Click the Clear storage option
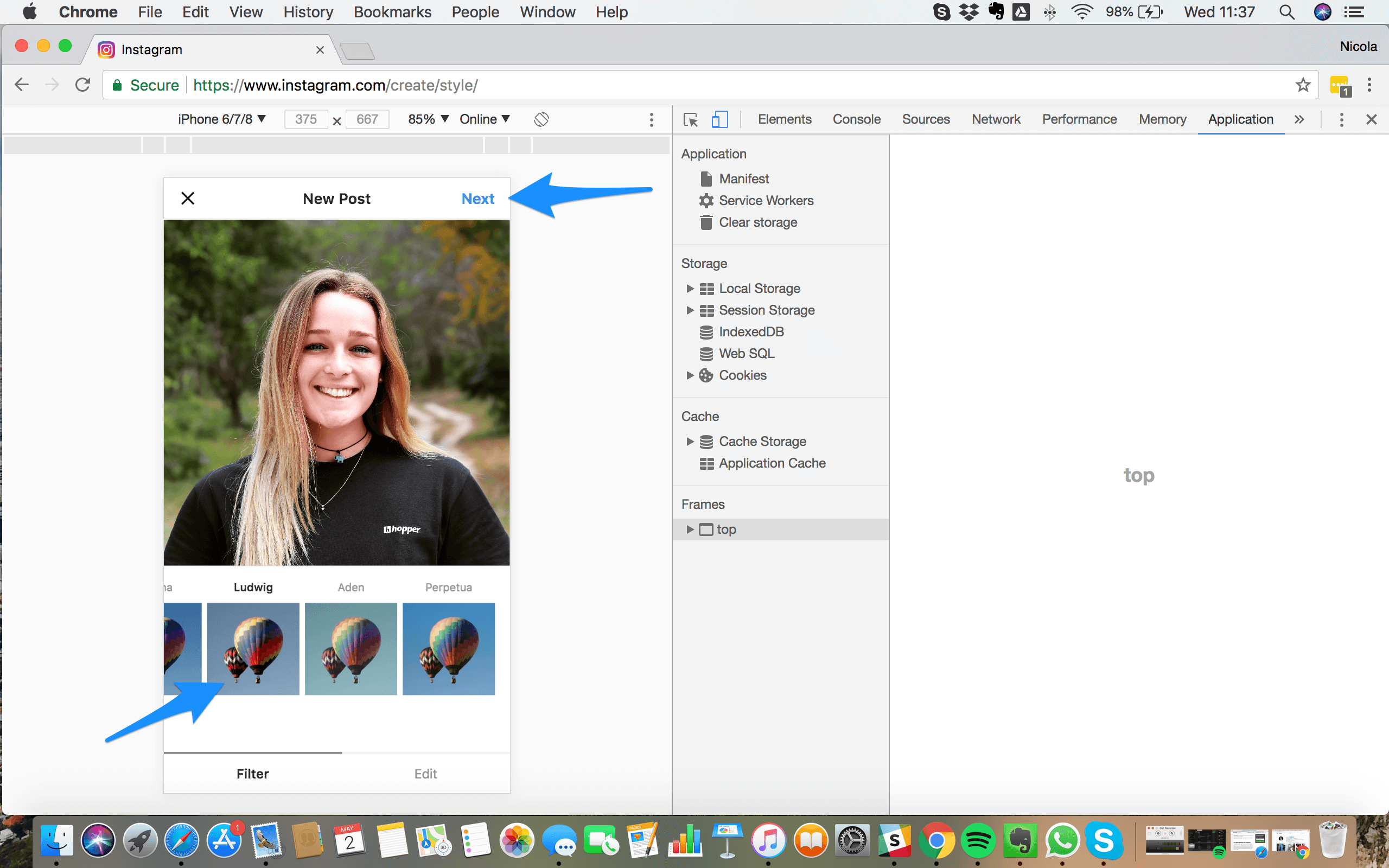This screenshot has width=1389, height=868. 758,222
